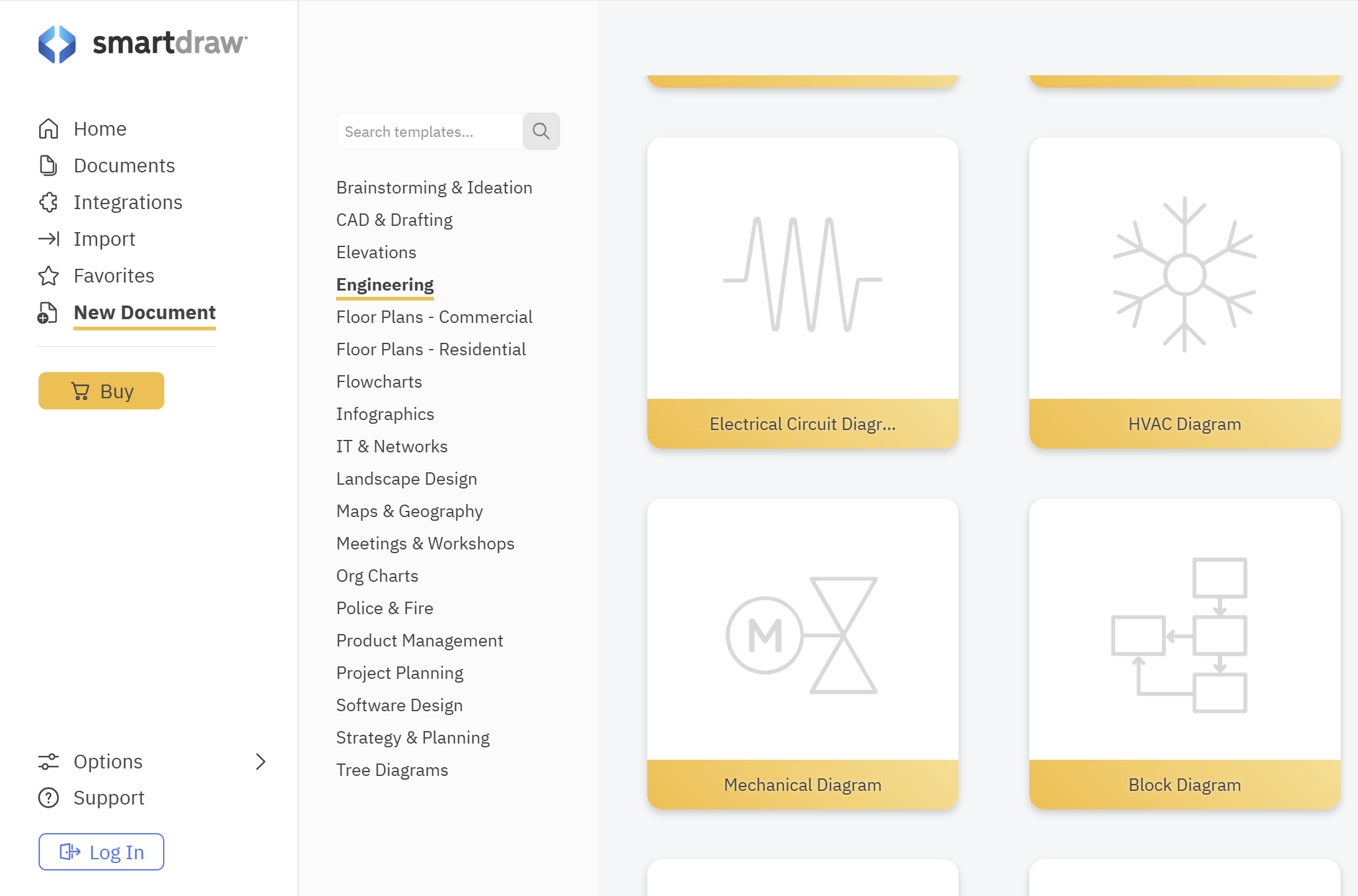Click the Buy button
This screenshot has width=1358, height=896.
coord(101,391)
